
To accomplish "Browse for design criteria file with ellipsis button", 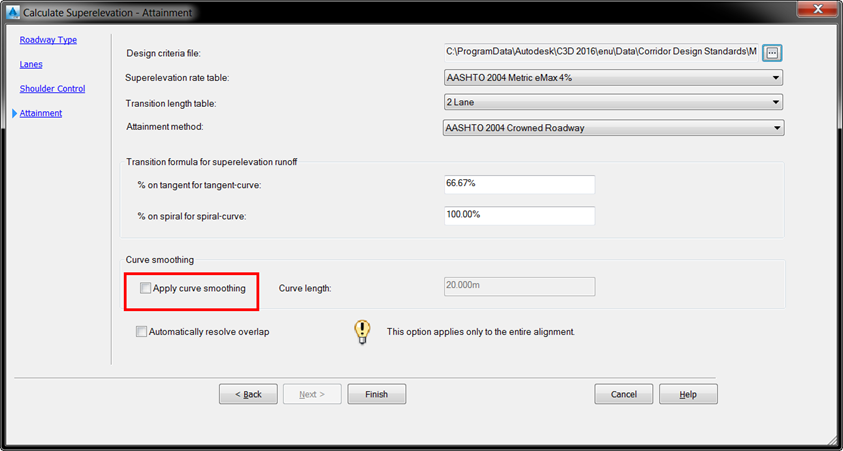I will [x=772, y=53].
